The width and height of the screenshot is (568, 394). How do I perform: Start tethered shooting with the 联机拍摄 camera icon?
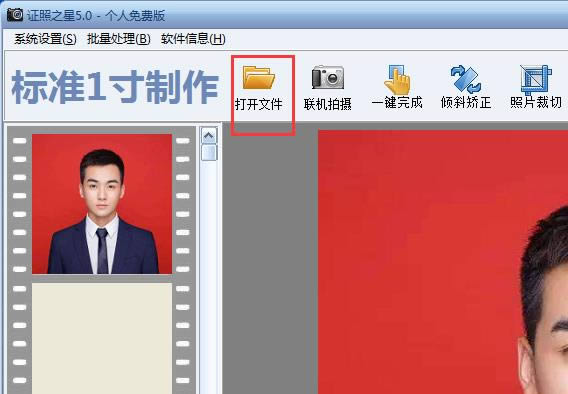click(327, 77)
